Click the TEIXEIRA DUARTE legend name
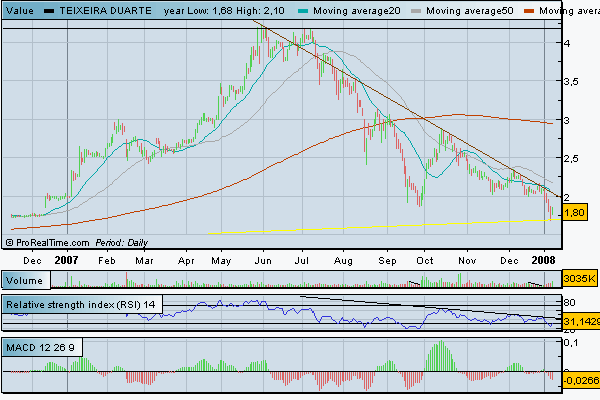The width and height of the screenshot is (600, 400). (106, 11)
